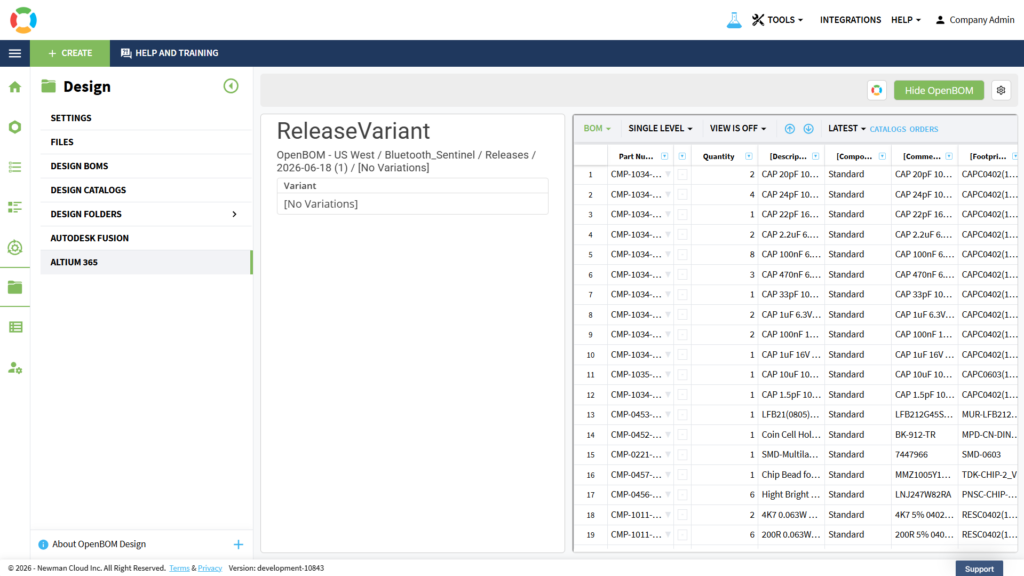Expand the DESIGN FOLDERS chevron
The width and height of the screenshot is (1024, 576).
234,214
